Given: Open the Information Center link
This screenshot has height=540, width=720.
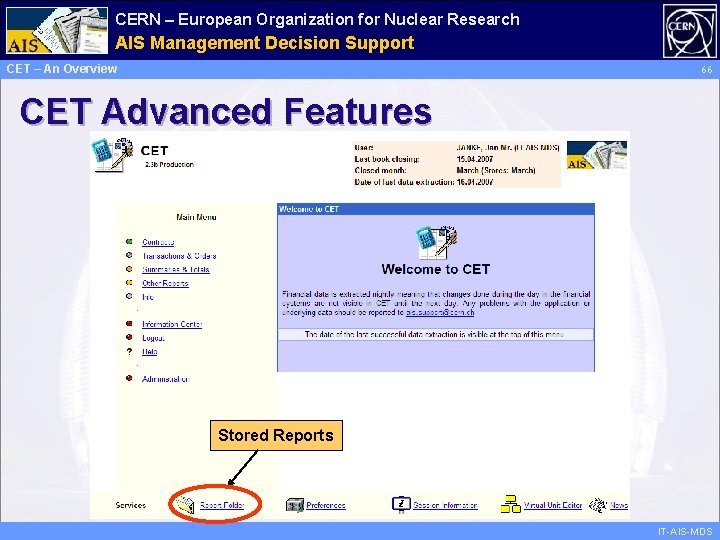Looking at the screenshot, I should [x=172, y=324].
